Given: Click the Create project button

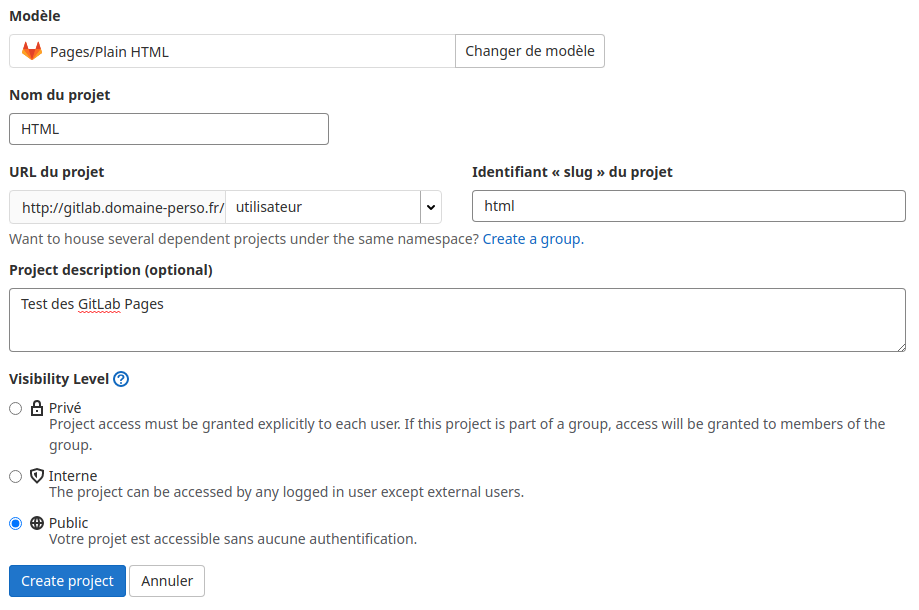Looking at the screenshot, I should 67,581.
